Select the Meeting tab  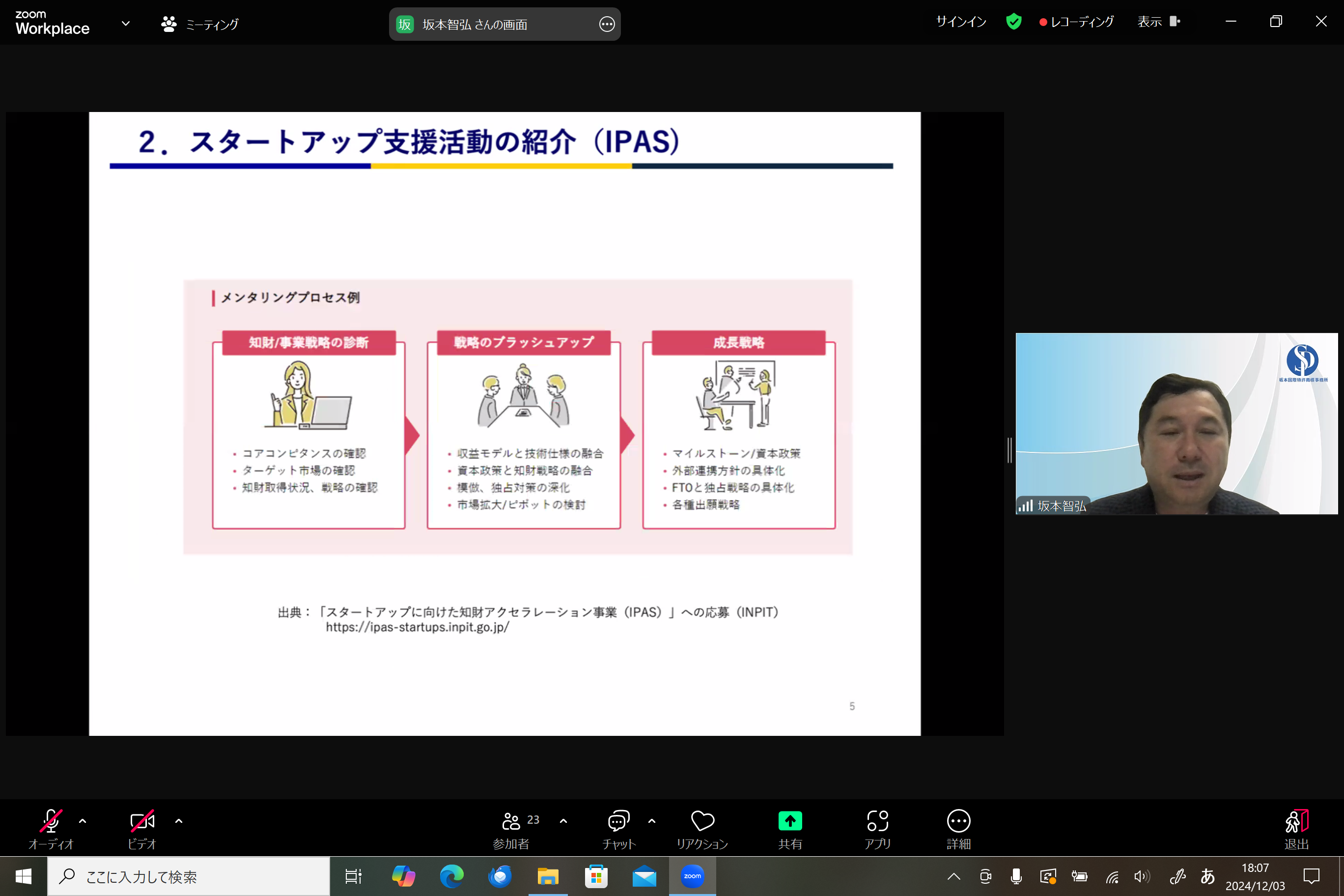[200, 24]
